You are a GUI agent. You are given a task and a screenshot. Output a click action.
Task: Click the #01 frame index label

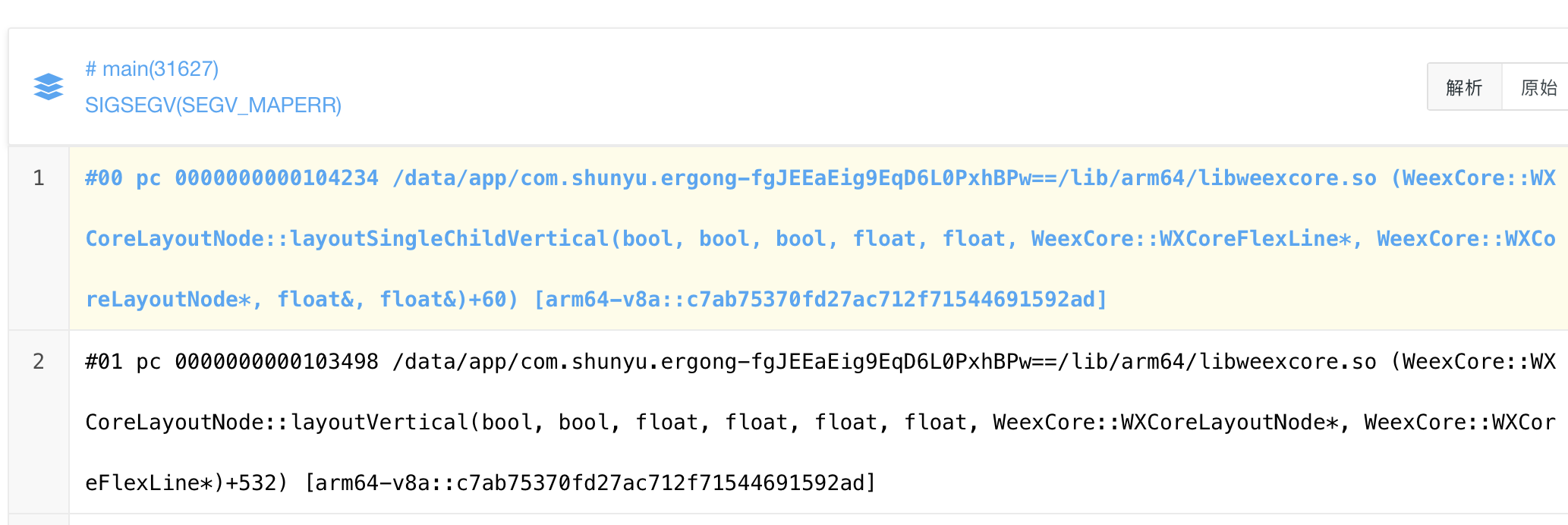[x=103, y=362]
